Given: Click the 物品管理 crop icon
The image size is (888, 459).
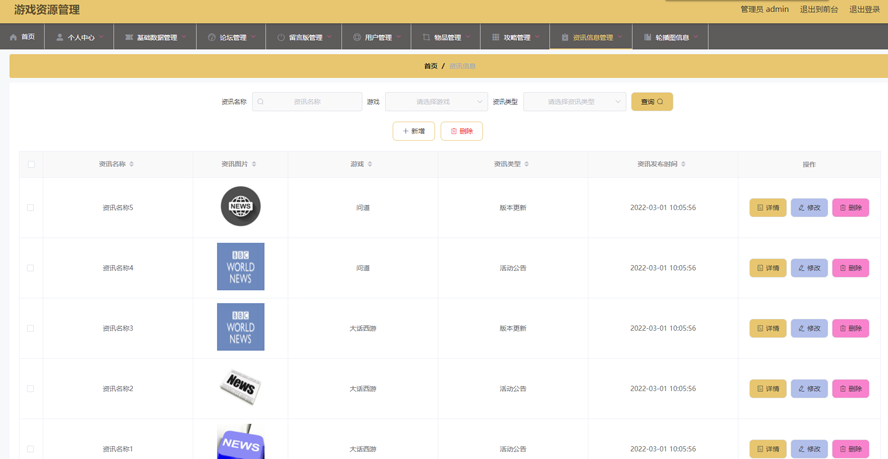Looking at the screenshot, I should (426, 37).
